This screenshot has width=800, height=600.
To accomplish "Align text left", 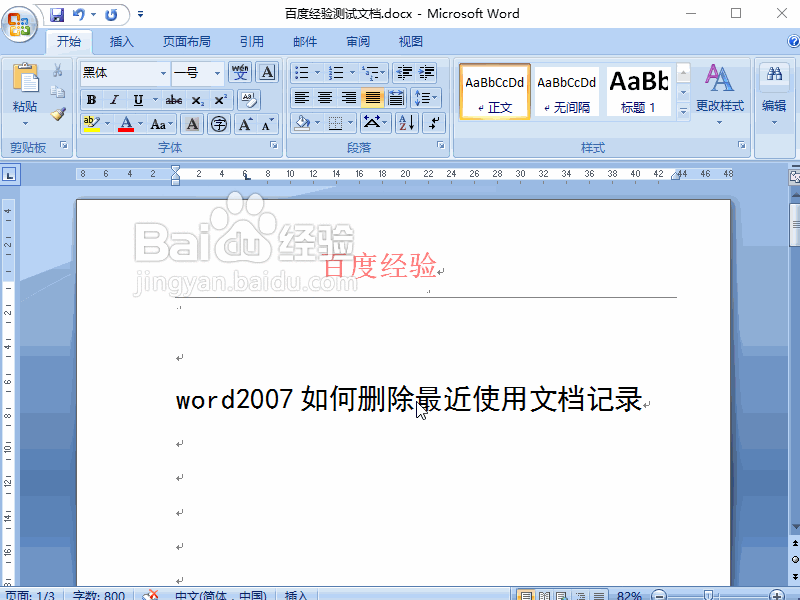I will tap(302, 97).
